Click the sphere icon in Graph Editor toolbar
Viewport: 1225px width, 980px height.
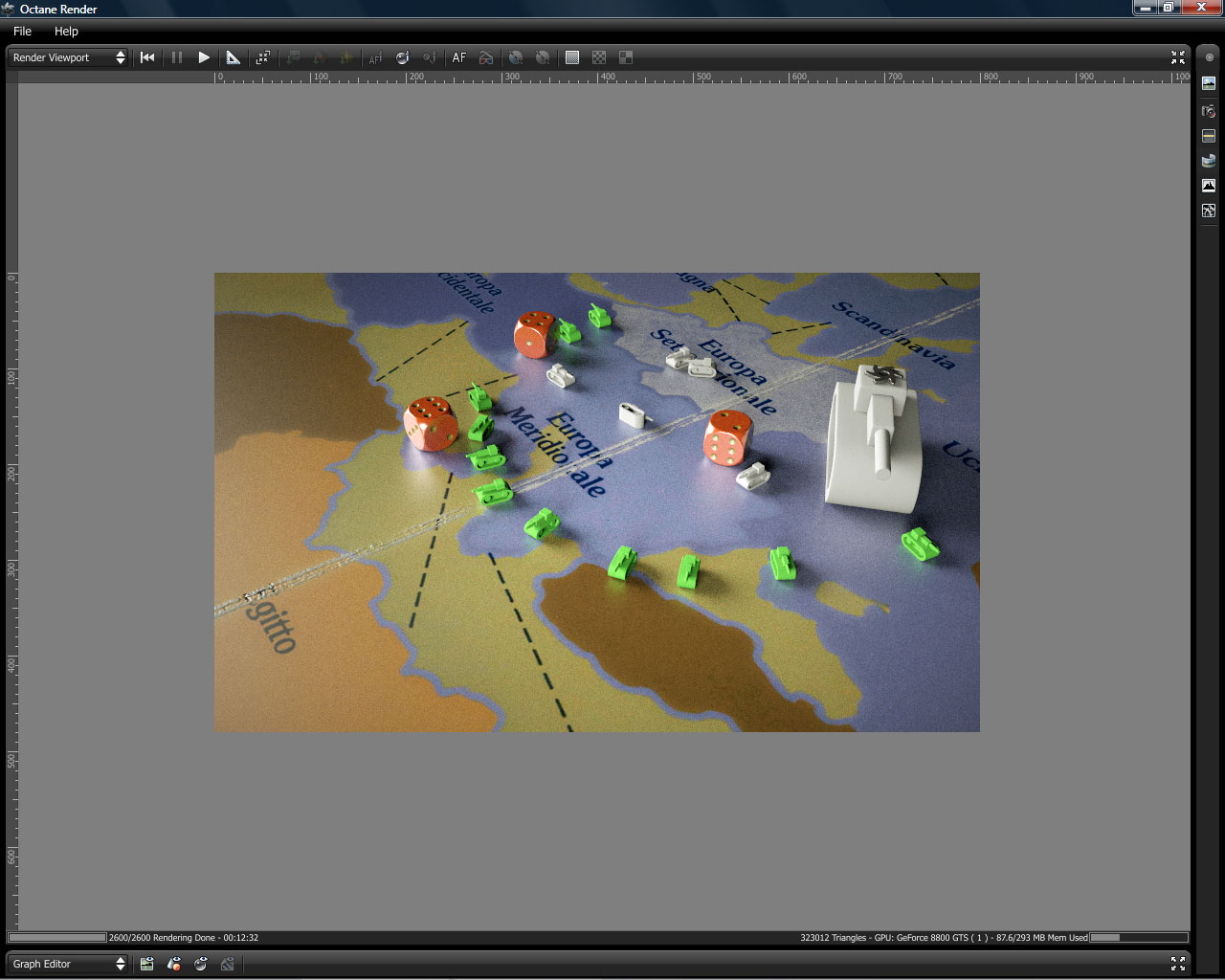[x=201, y=964]
